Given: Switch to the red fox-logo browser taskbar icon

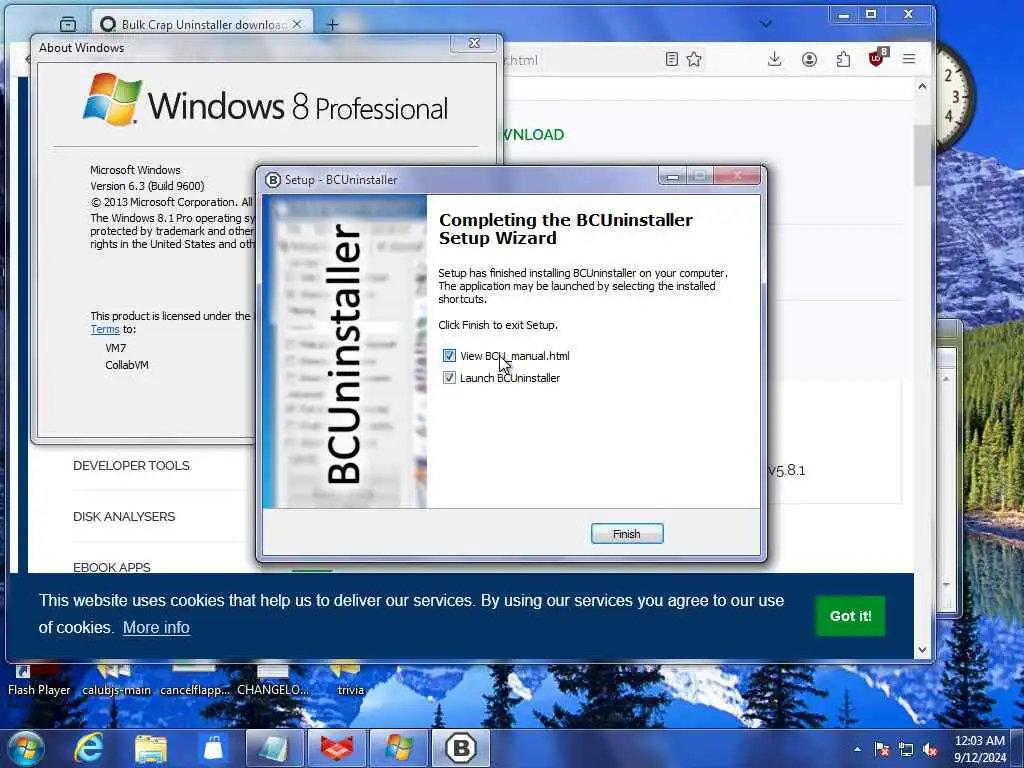Looking at the screenshot, I should point(336,748).
